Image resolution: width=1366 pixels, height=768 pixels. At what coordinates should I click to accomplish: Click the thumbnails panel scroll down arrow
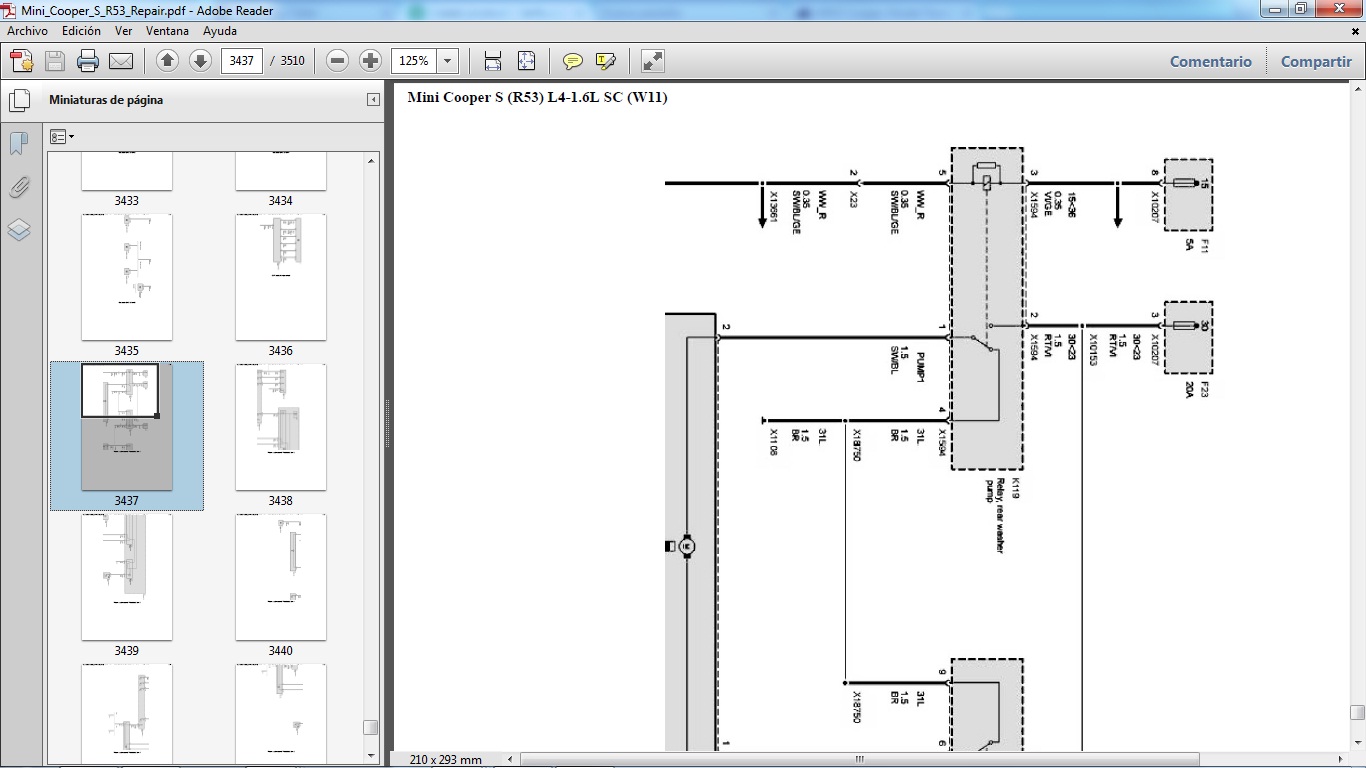pyautogui.click(x=372, y=756)
